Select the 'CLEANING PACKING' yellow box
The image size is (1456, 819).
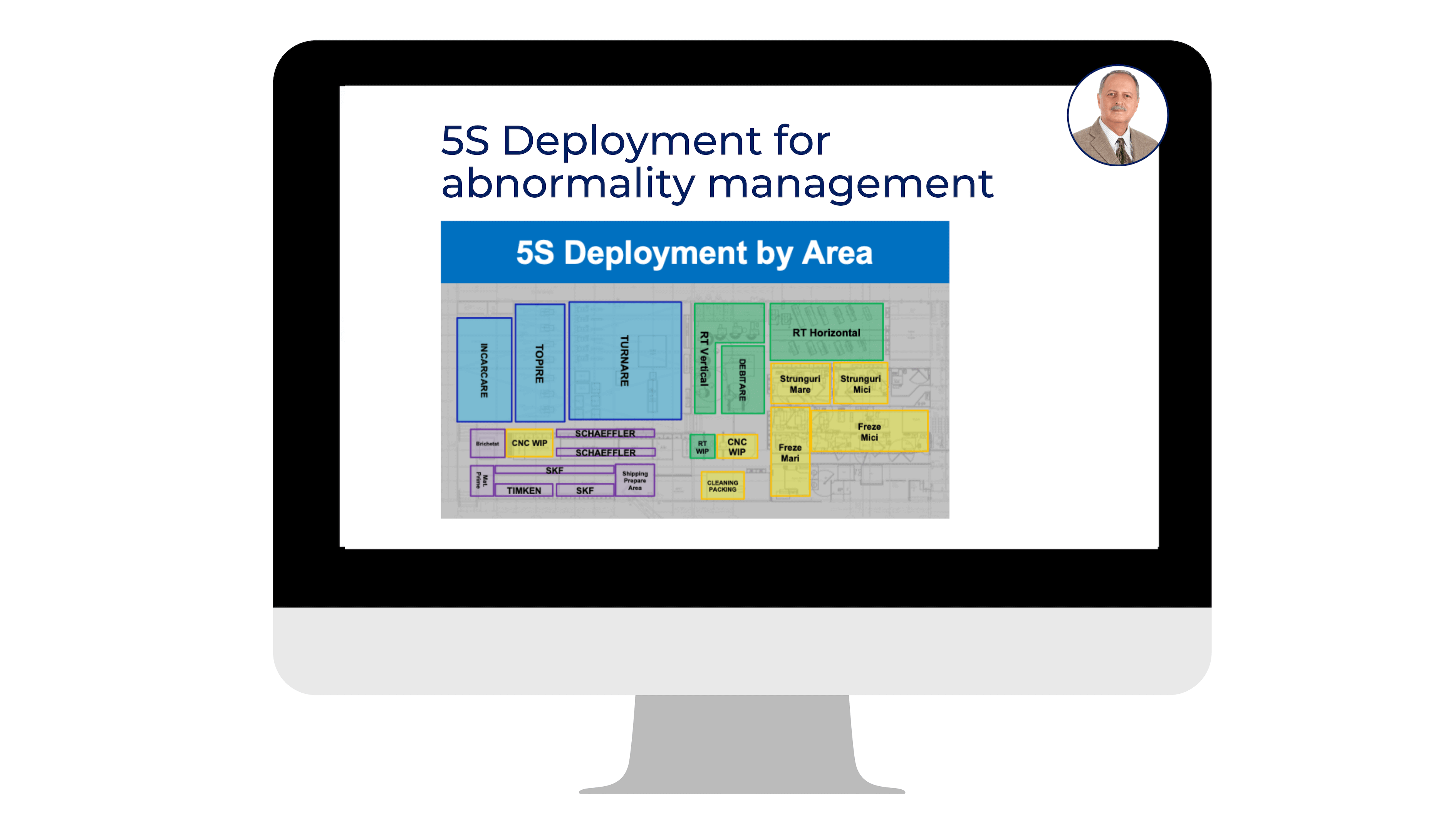722,486
